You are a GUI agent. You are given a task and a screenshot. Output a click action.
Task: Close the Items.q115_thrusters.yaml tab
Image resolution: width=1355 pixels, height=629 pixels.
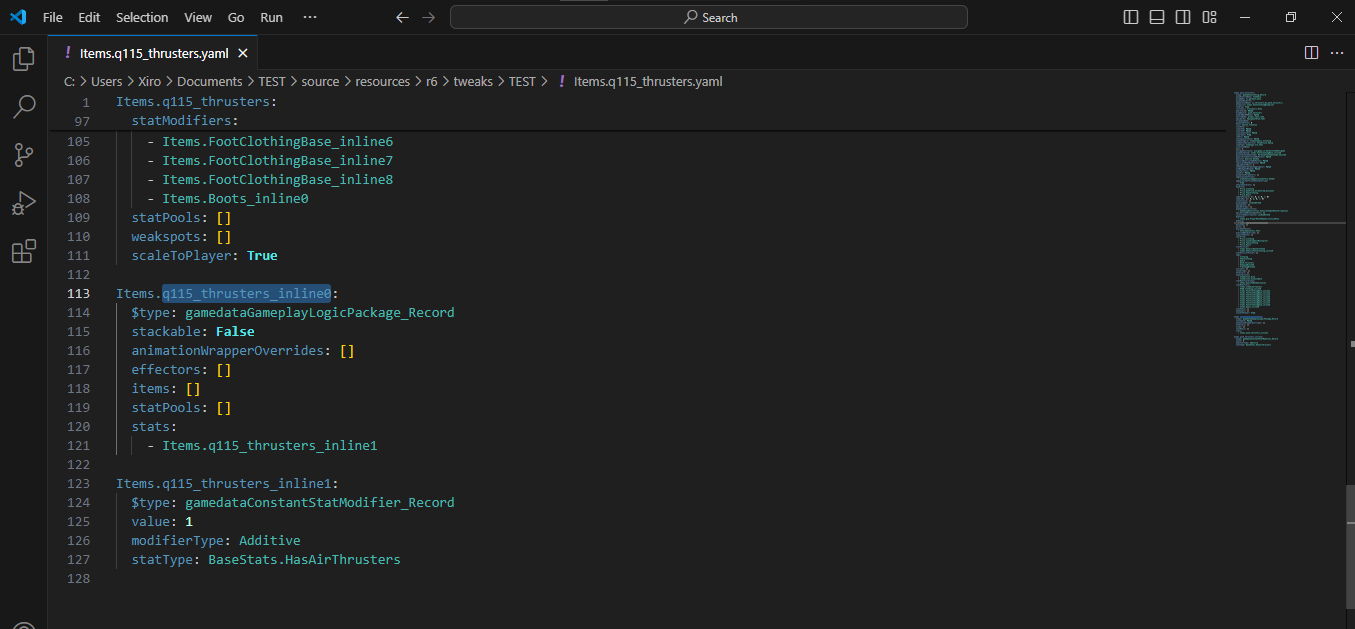(x=243, y=53)
